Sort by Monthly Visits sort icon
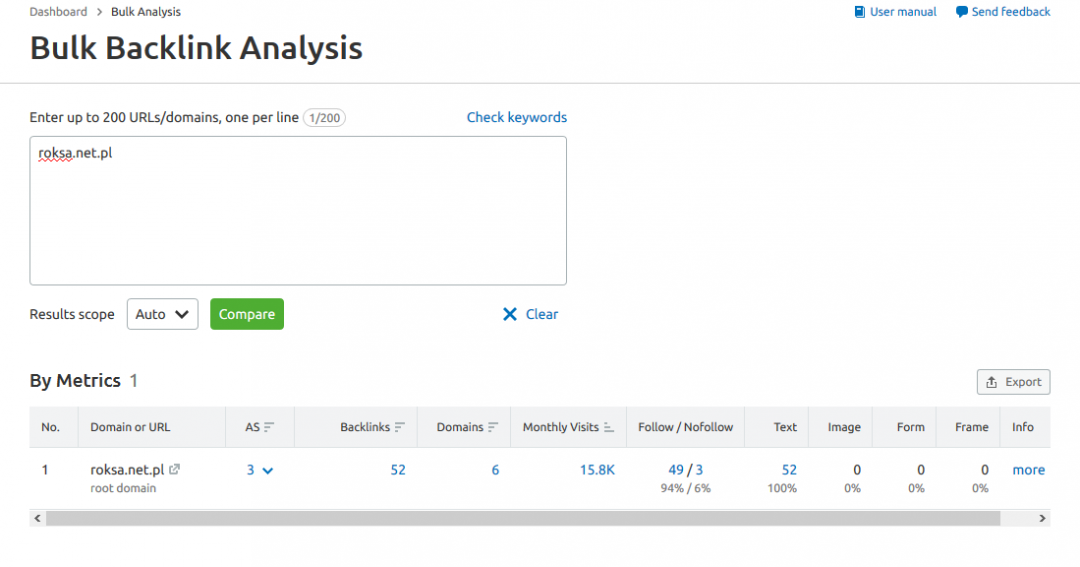 click(x=609, y=427)
